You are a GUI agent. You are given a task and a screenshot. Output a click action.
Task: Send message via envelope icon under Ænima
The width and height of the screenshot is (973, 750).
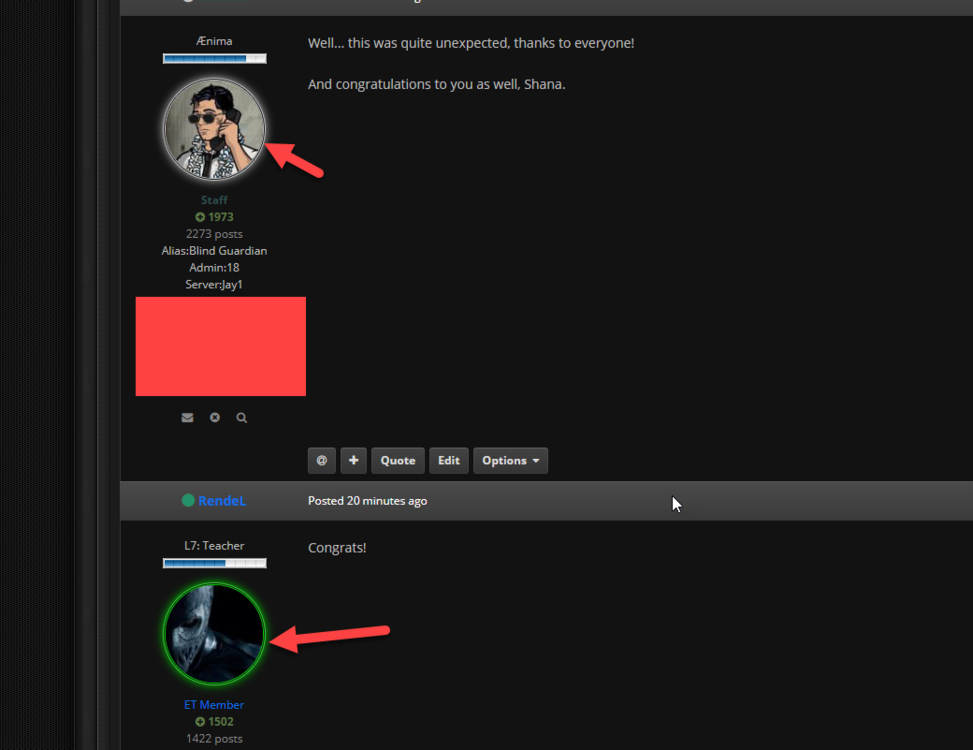[187, 417]
